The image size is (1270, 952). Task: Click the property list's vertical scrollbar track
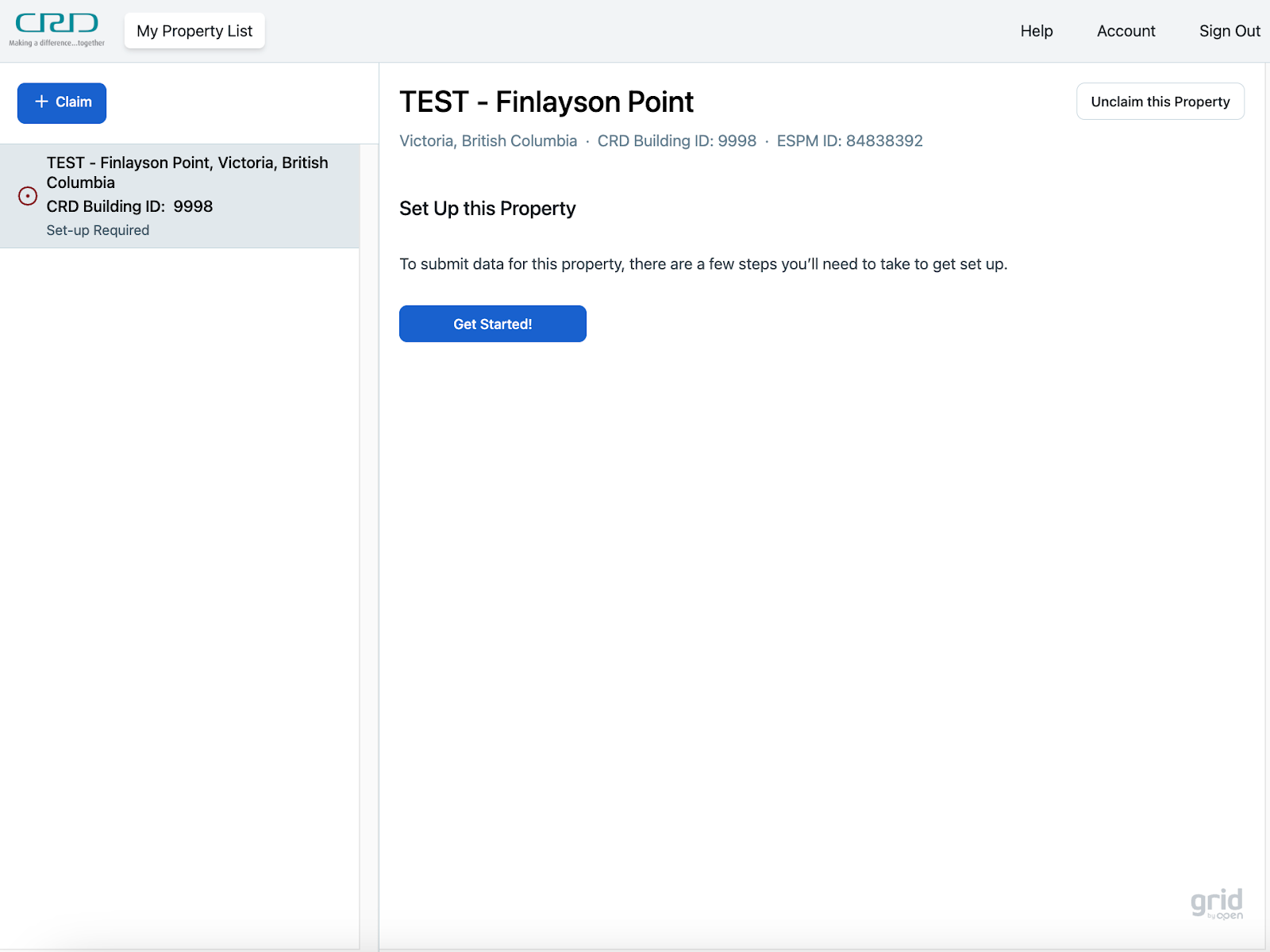[369, 555]
